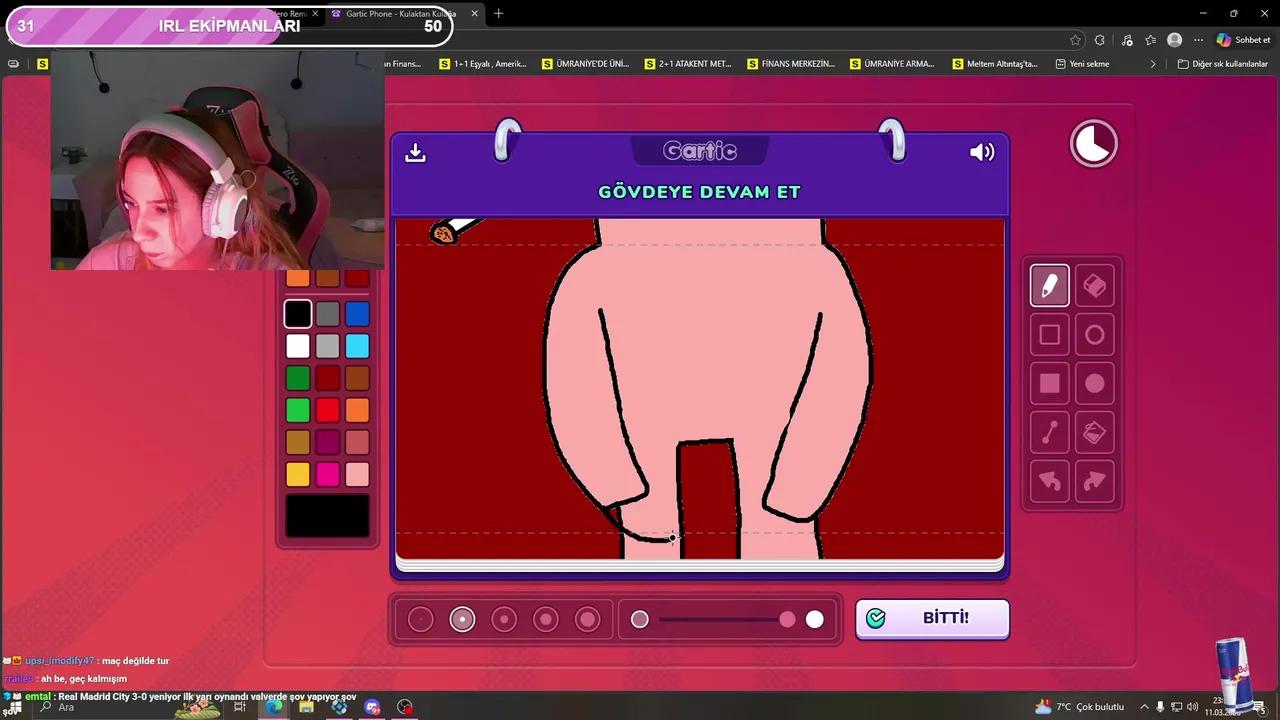Select the pencil drawing tool
Screen dimensions: 1280x720
(1049, 286)
